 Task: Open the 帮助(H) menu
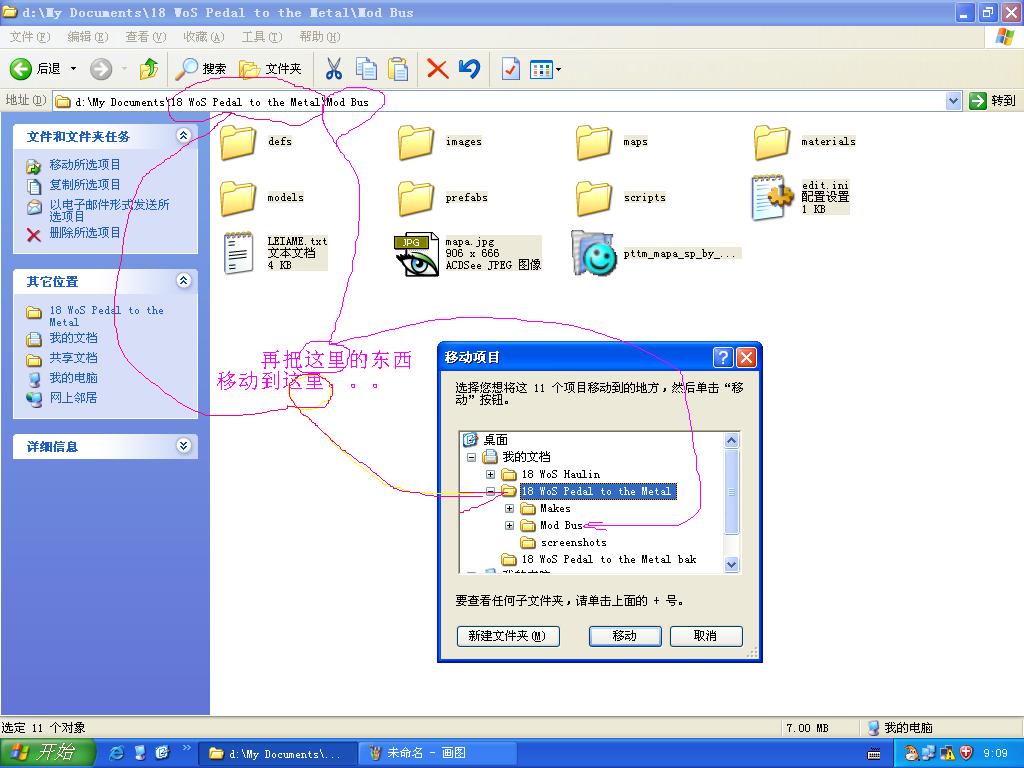click(320, 37)
